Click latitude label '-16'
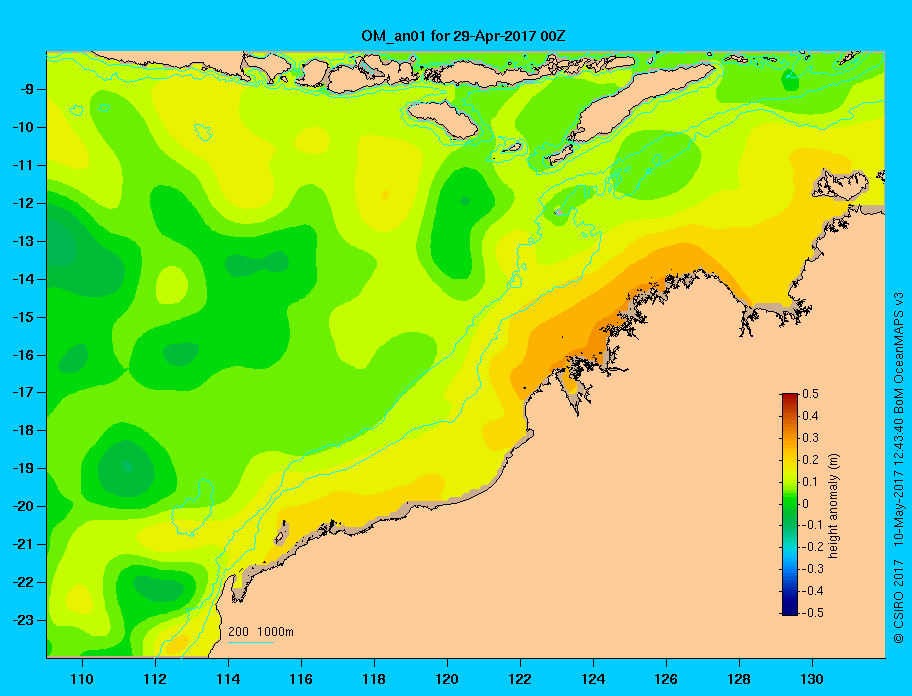Viewport: 912px width, 696px height. [x=22, y=355]
